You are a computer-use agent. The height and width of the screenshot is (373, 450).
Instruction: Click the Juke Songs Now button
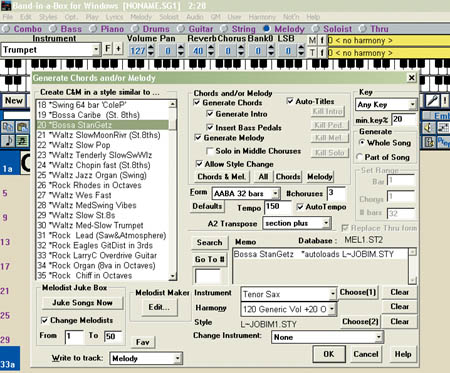coord(82,303)
